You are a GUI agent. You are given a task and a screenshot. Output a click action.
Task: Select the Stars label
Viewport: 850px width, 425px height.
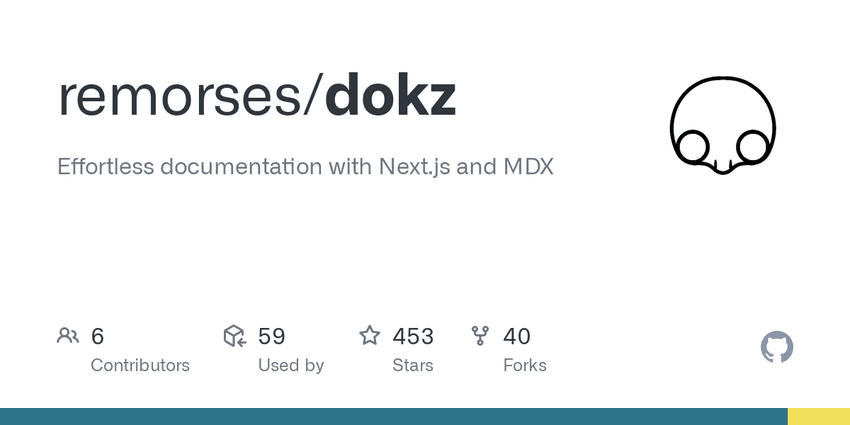[x=413, y=365]
